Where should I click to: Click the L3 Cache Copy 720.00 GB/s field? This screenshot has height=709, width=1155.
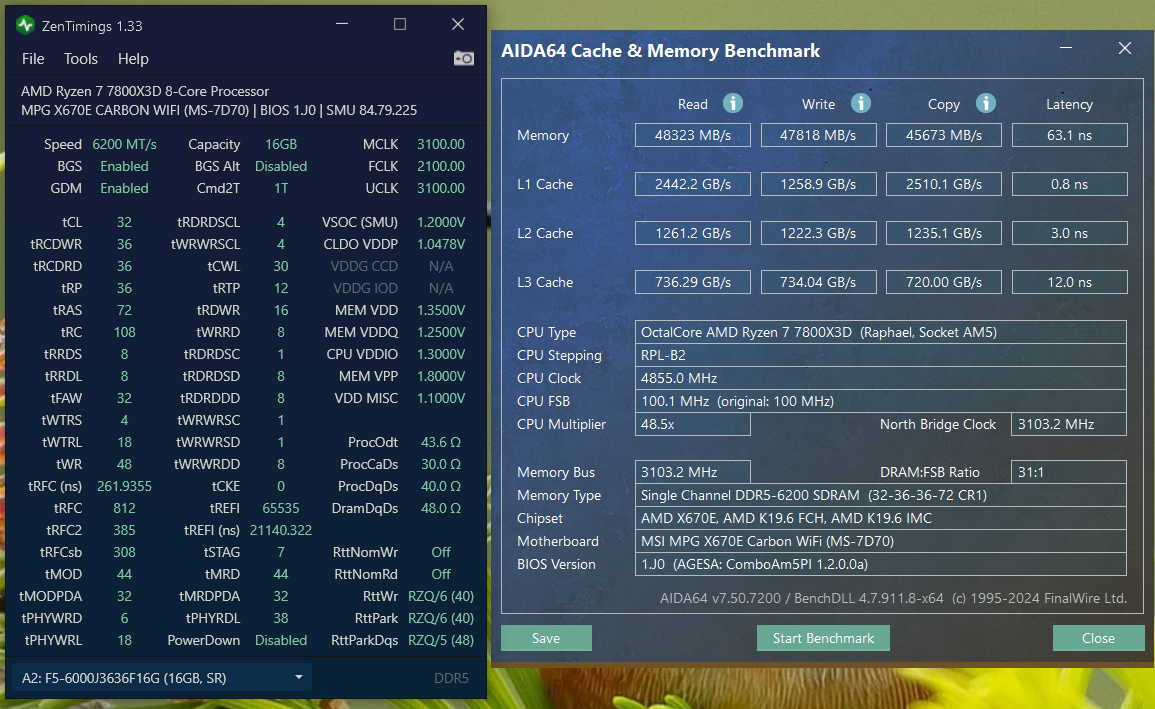pyautogui.click(x=944, y=282)
